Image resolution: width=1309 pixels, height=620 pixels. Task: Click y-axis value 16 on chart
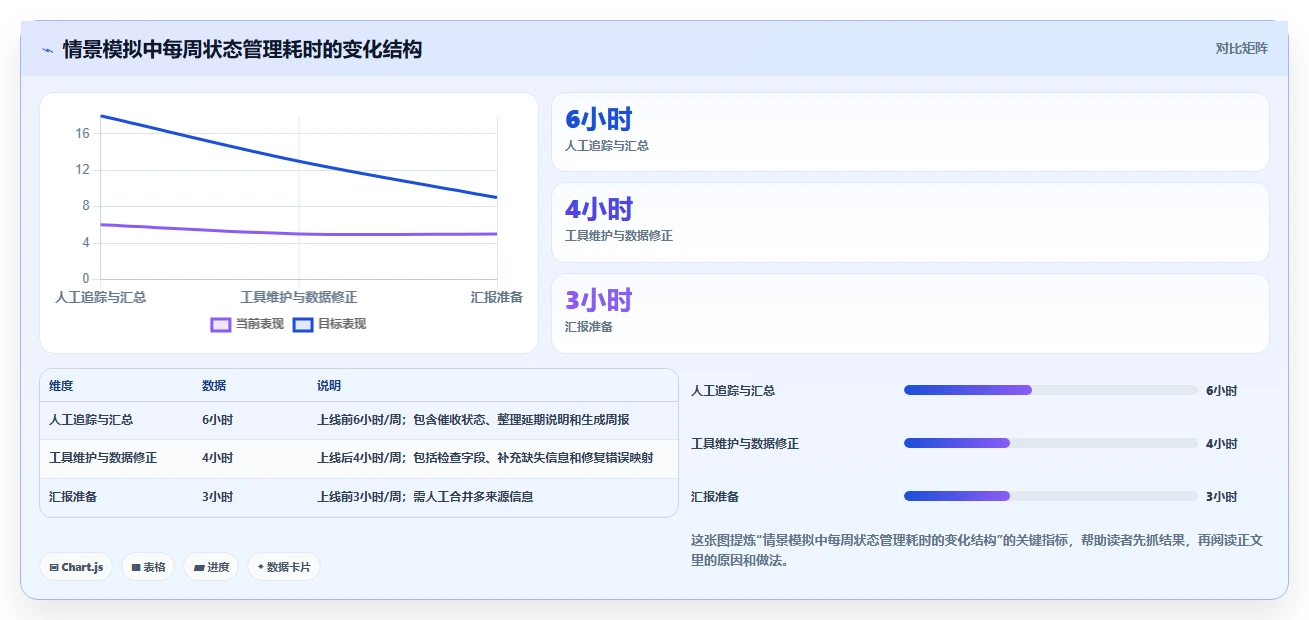point(82,133)
